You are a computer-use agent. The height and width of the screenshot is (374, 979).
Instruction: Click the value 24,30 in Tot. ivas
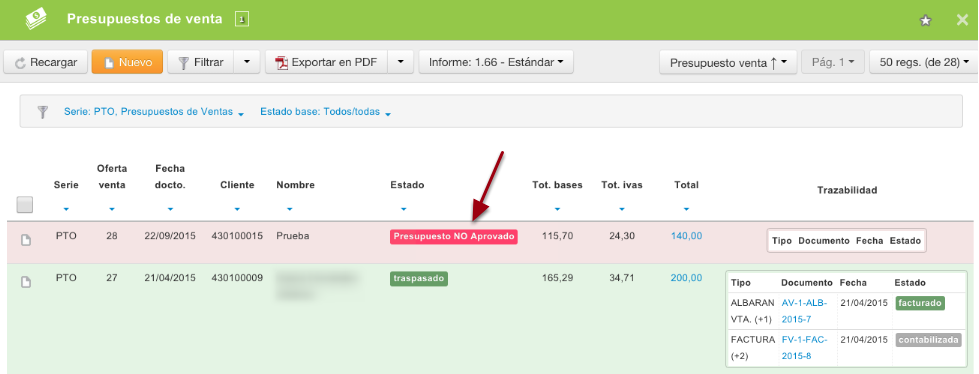tap(622, 236)
